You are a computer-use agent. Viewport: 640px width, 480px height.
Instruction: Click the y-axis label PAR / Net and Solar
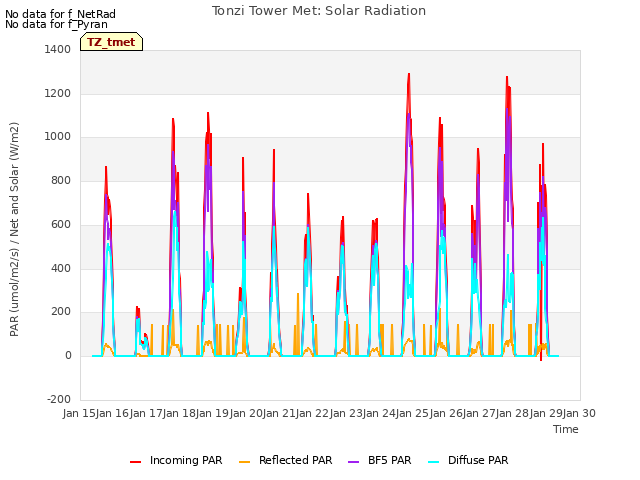click(x=14, y=229)
